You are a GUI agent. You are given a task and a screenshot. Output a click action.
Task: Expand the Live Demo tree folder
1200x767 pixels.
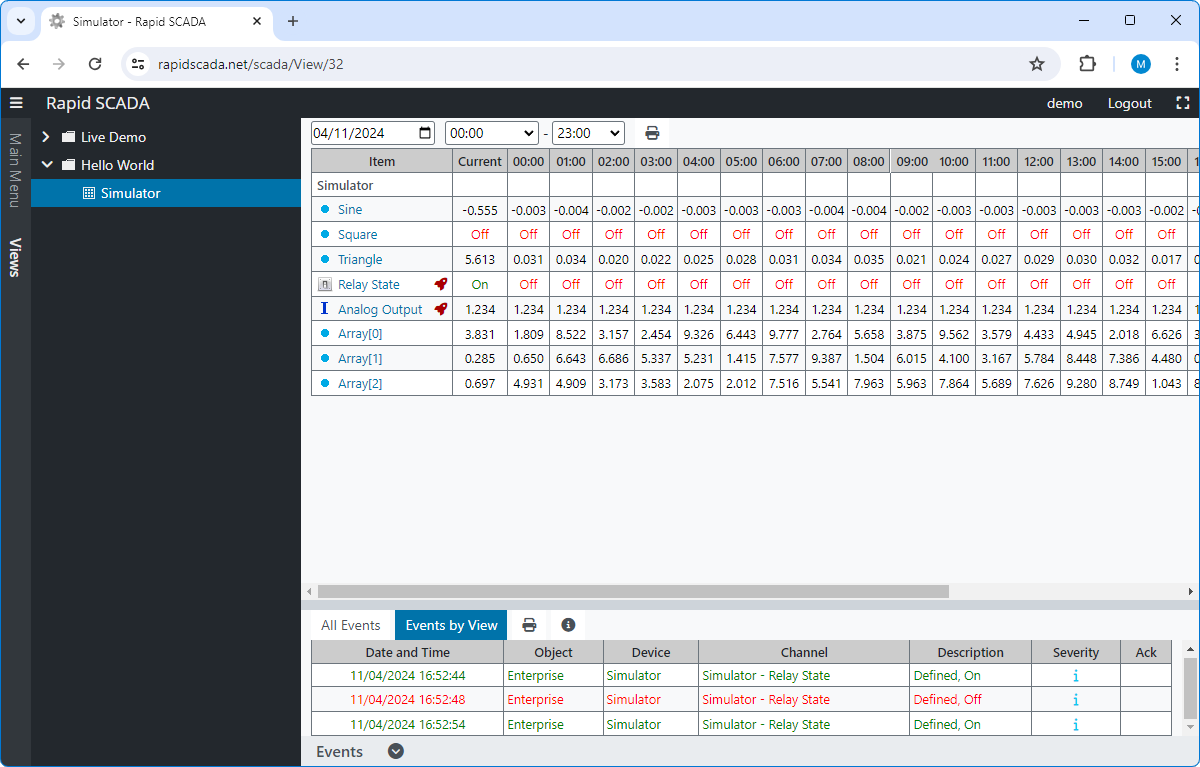45,137
